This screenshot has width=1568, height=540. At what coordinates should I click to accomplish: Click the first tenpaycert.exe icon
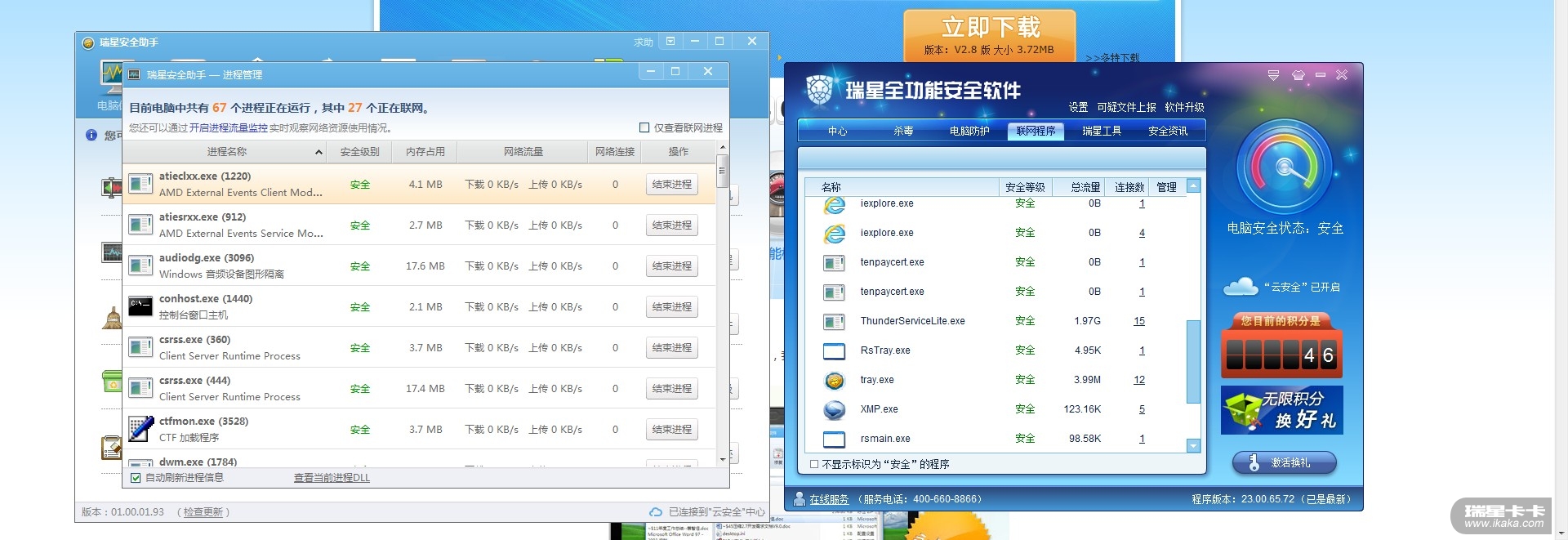tap(834, 263)
